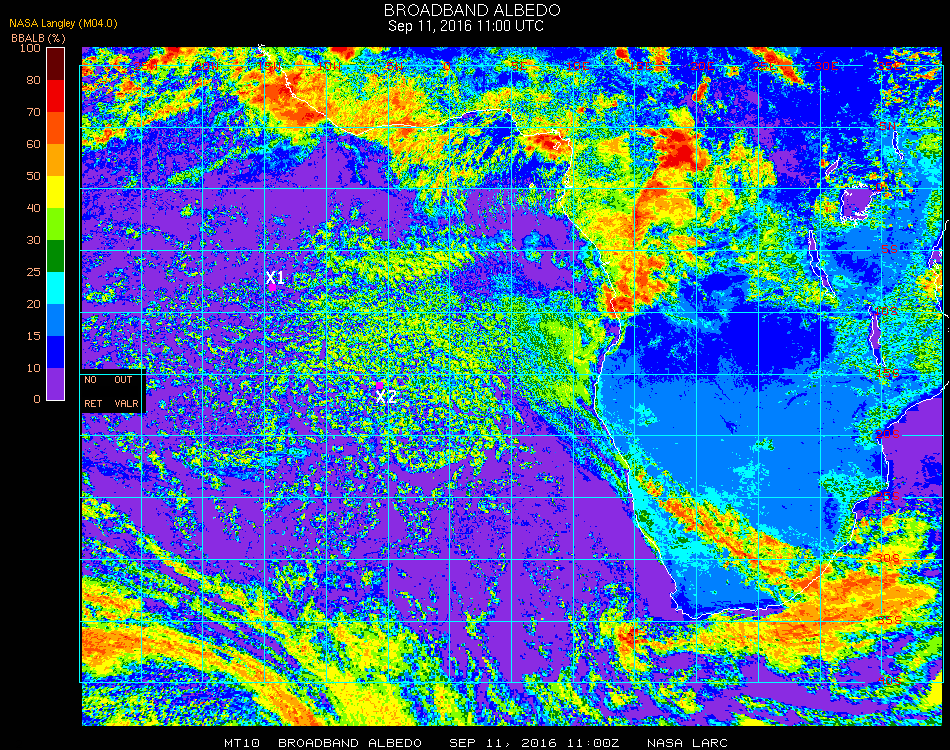Click the 'NASA Langley (M04.0)' label

pyautogui.click(x=63, y=24)
